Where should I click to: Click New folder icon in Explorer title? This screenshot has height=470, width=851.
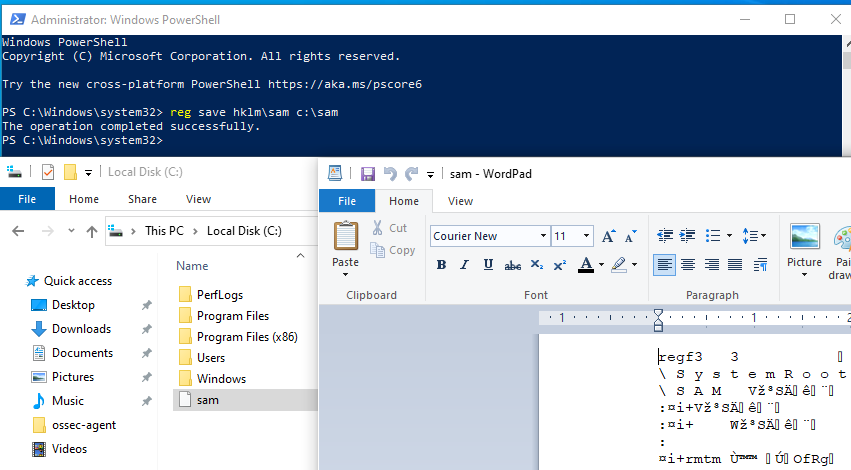pos(70,172)
